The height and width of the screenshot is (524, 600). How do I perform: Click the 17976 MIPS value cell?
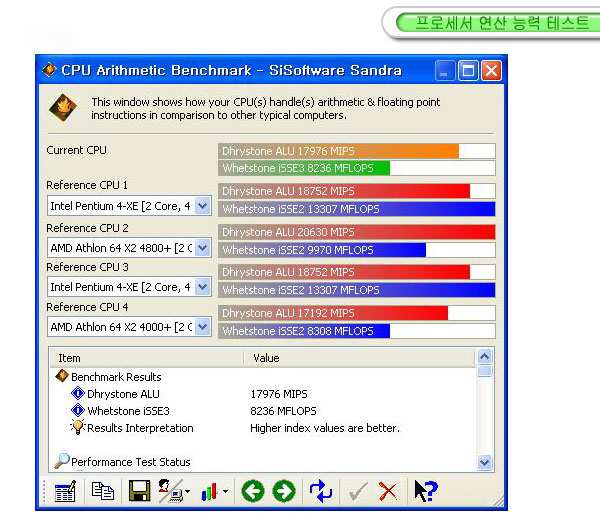coord(279,394)
